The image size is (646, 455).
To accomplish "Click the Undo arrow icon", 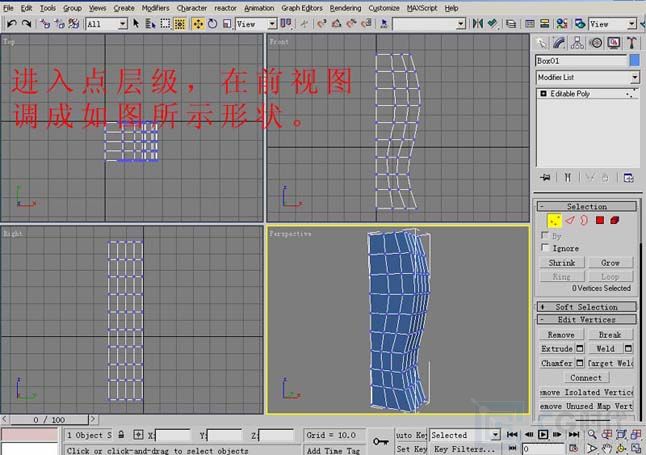I will [x=12, y=24].
